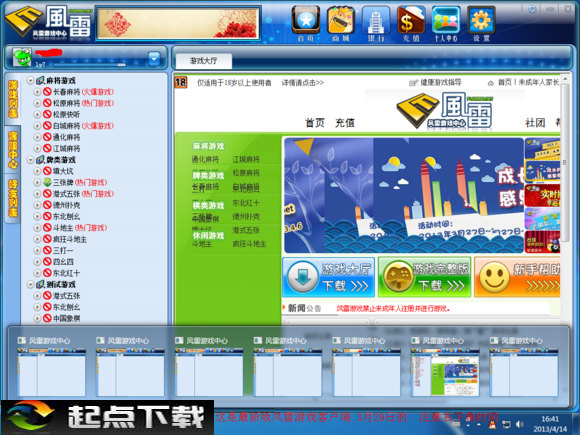Click the green icon beside 三张牌

pyautogui.click(x=47, y=182)
